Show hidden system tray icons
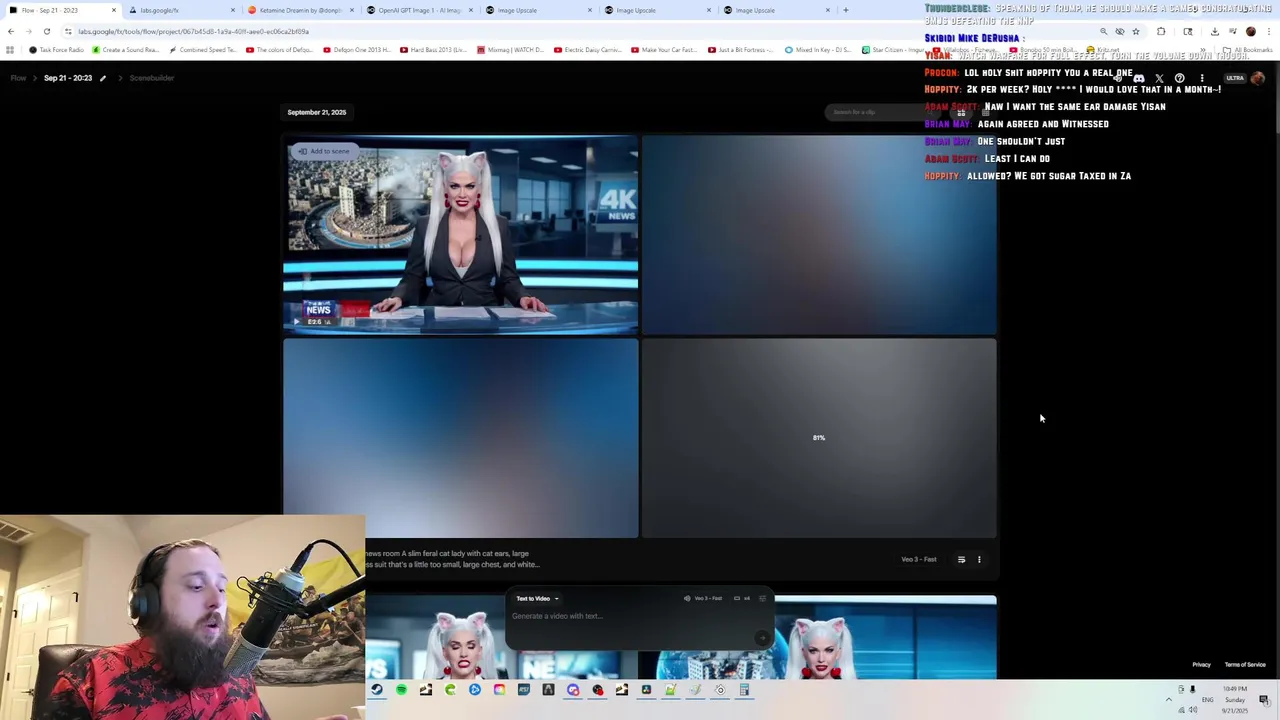This screenshot has height=720, width=1280. tap(1168, 699)
